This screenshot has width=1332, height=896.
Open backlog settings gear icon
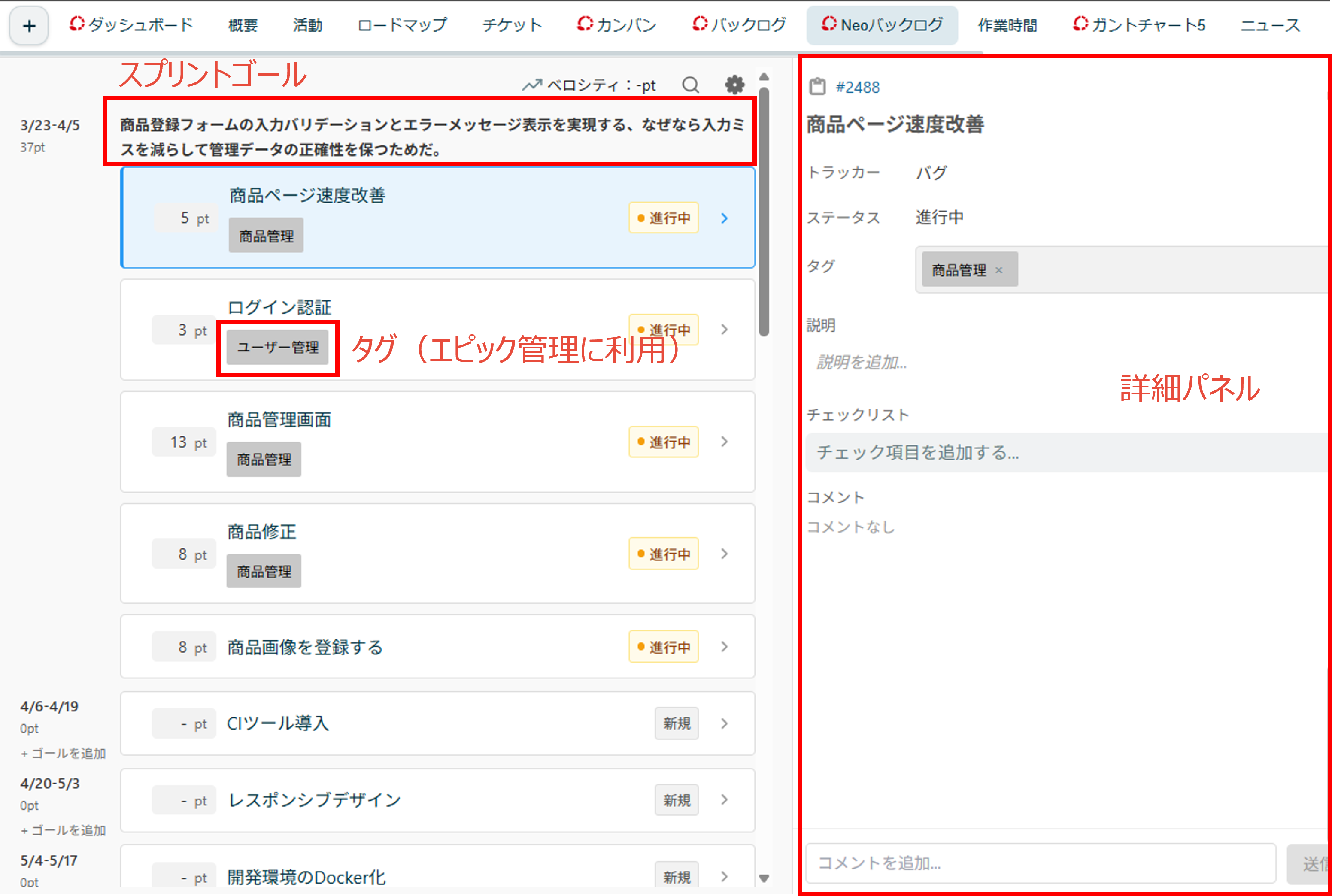[x=734, y=85]
